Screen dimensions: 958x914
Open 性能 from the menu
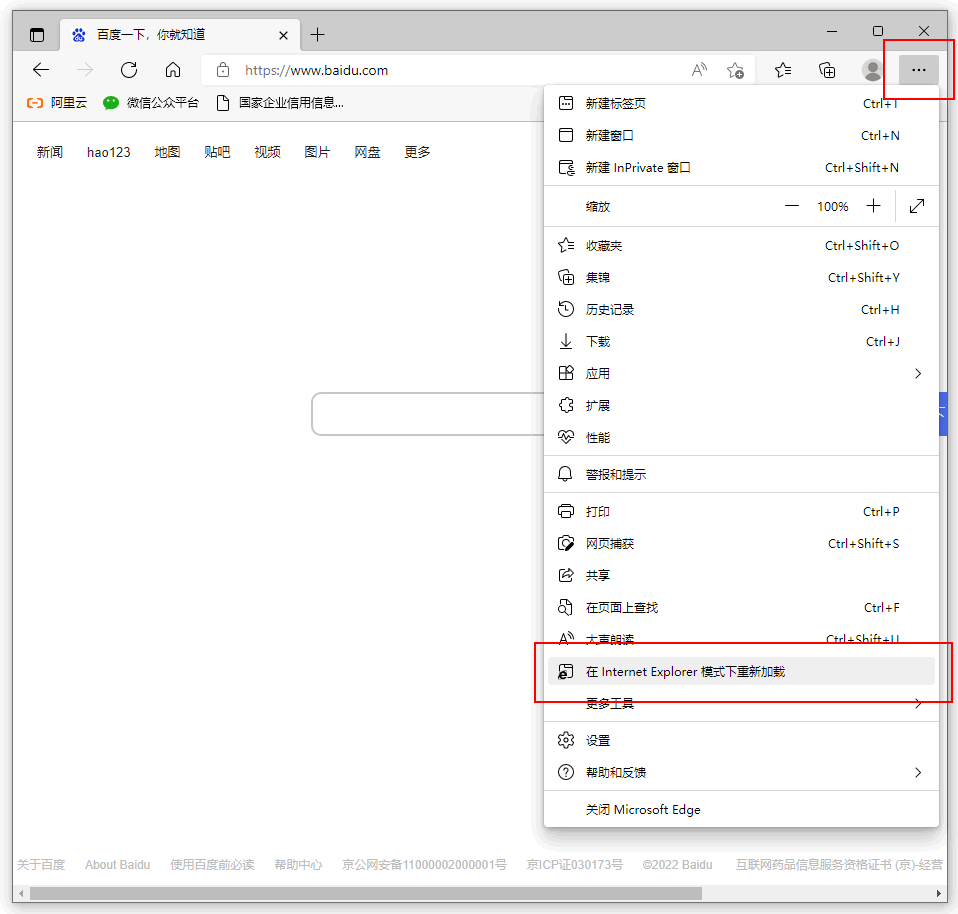741,437
